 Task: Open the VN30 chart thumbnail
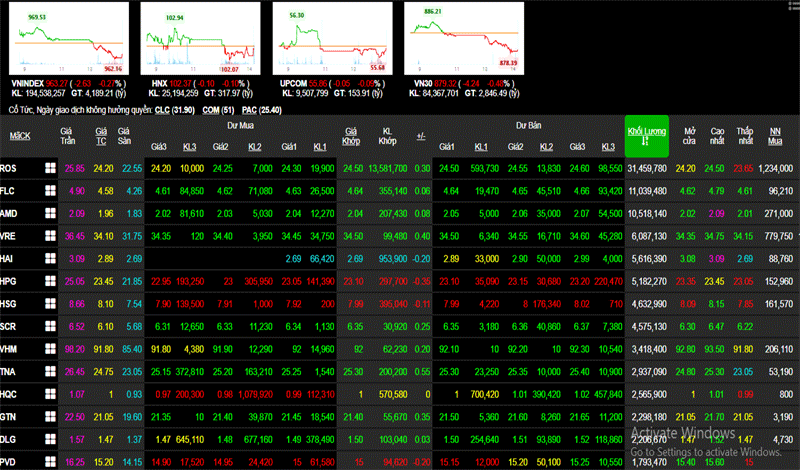click(x=464, y=38)
